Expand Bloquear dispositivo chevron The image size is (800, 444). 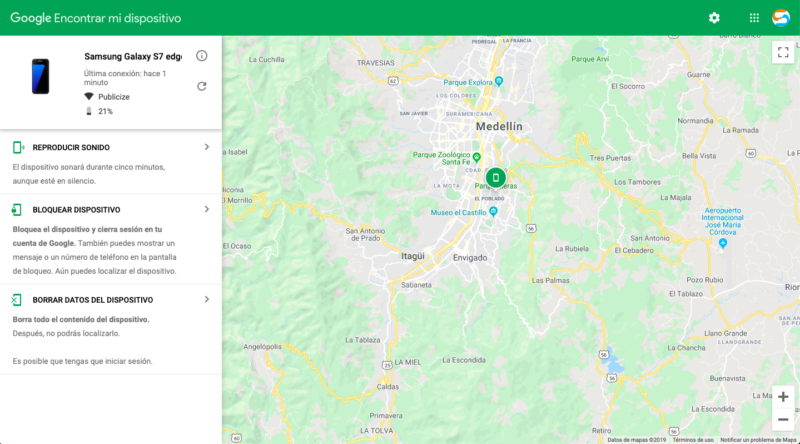click(x=207, y=209)
